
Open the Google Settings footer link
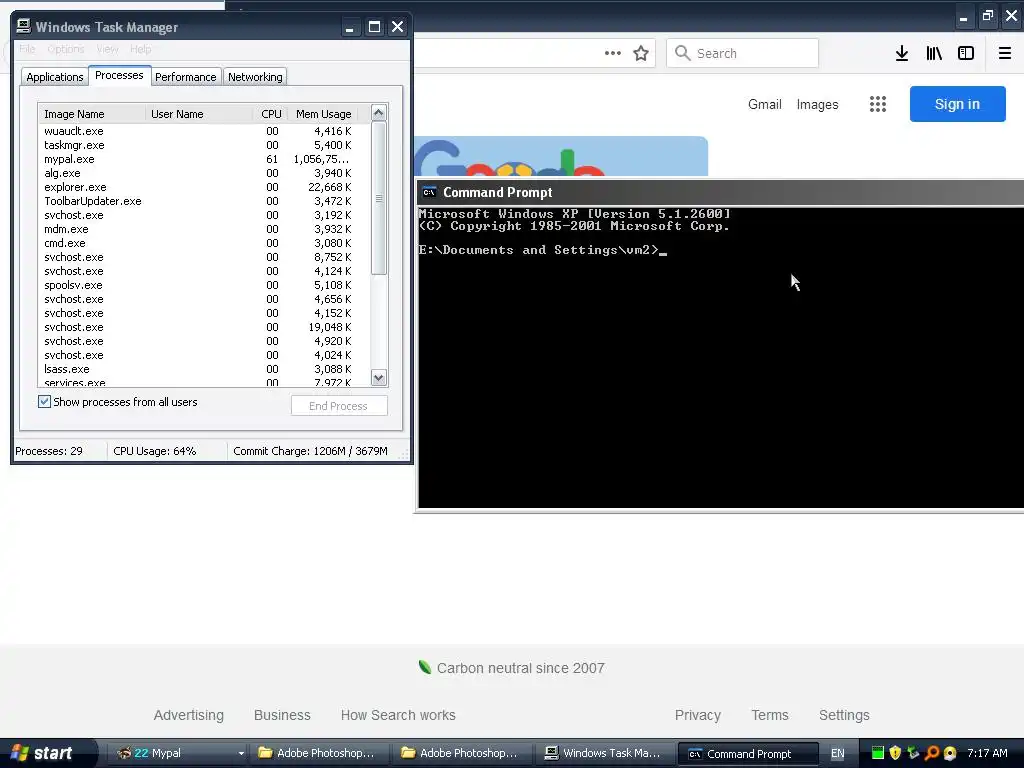844,715
